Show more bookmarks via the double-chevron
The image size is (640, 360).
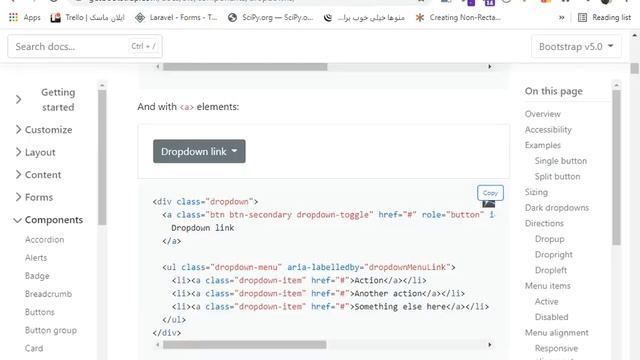tap(562, 18)
